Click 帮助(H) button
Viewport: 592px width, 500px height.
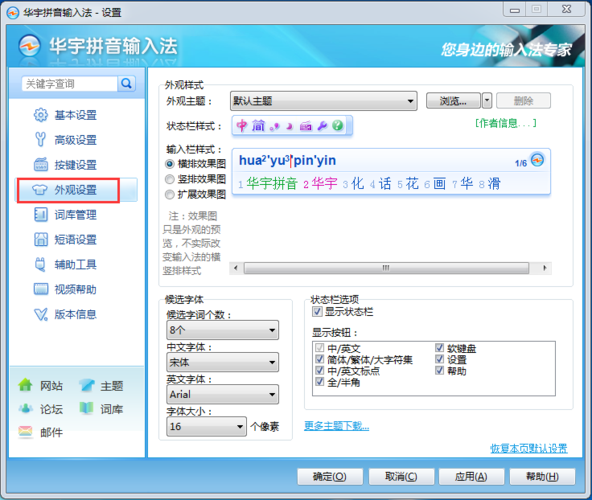click(543, 477)
